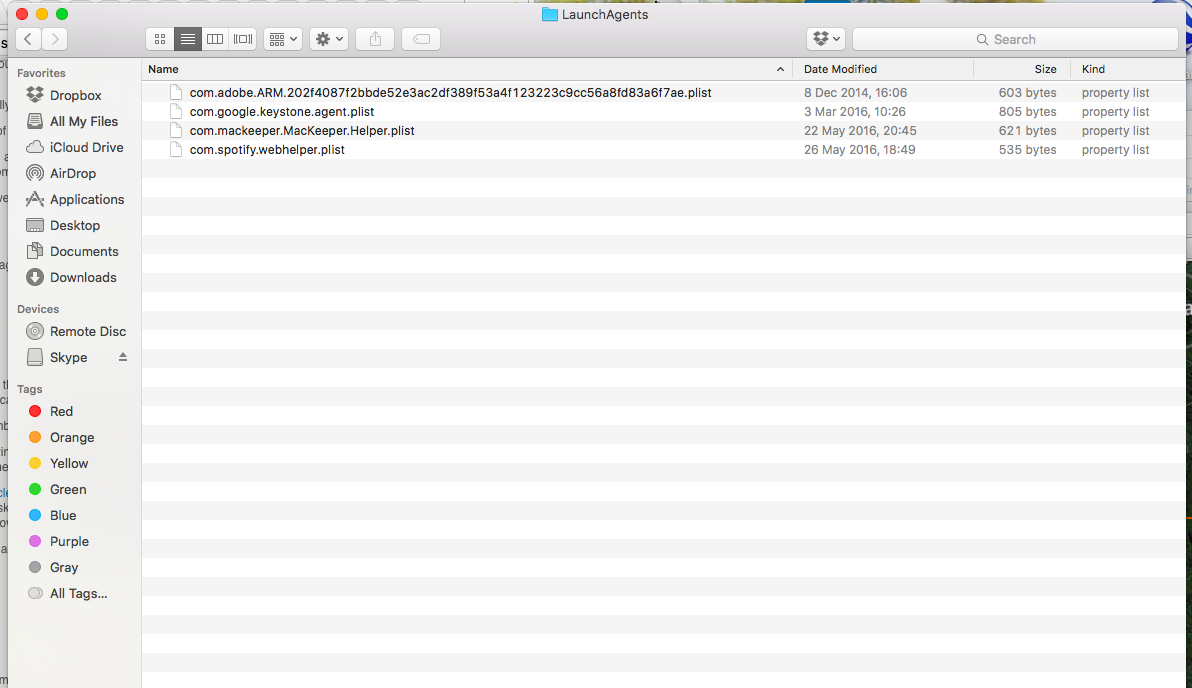Switch to list view

188,39
